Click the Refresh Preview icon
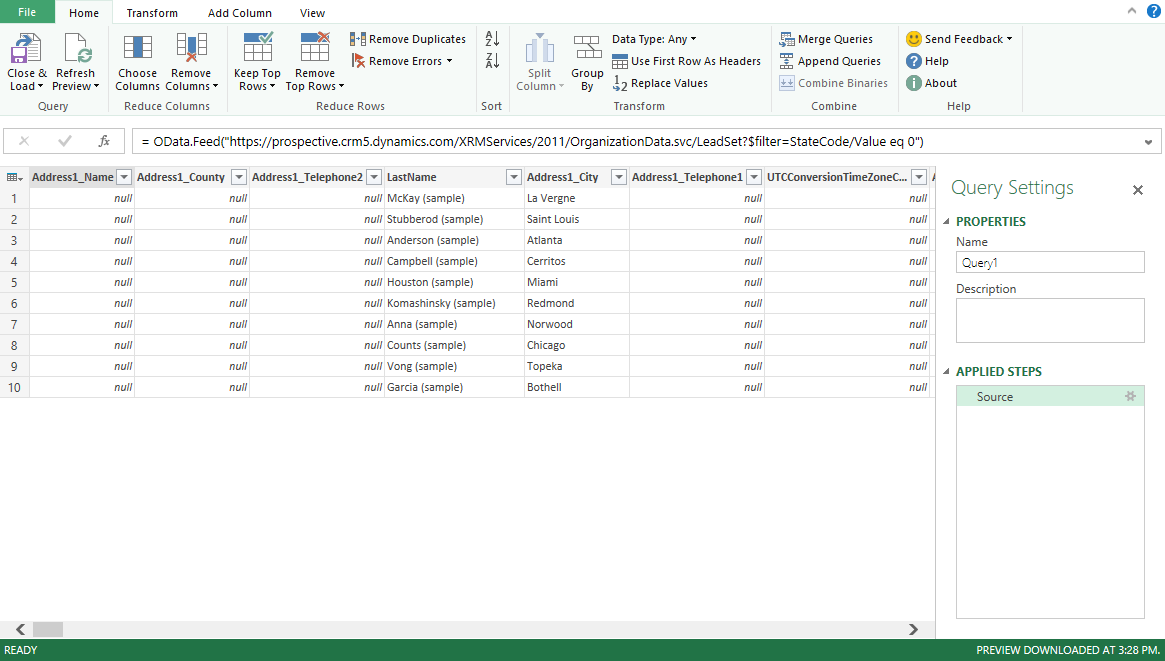The width and height of the screenshot is (1165, 661). pyautogui.click(x=76, y=48)
